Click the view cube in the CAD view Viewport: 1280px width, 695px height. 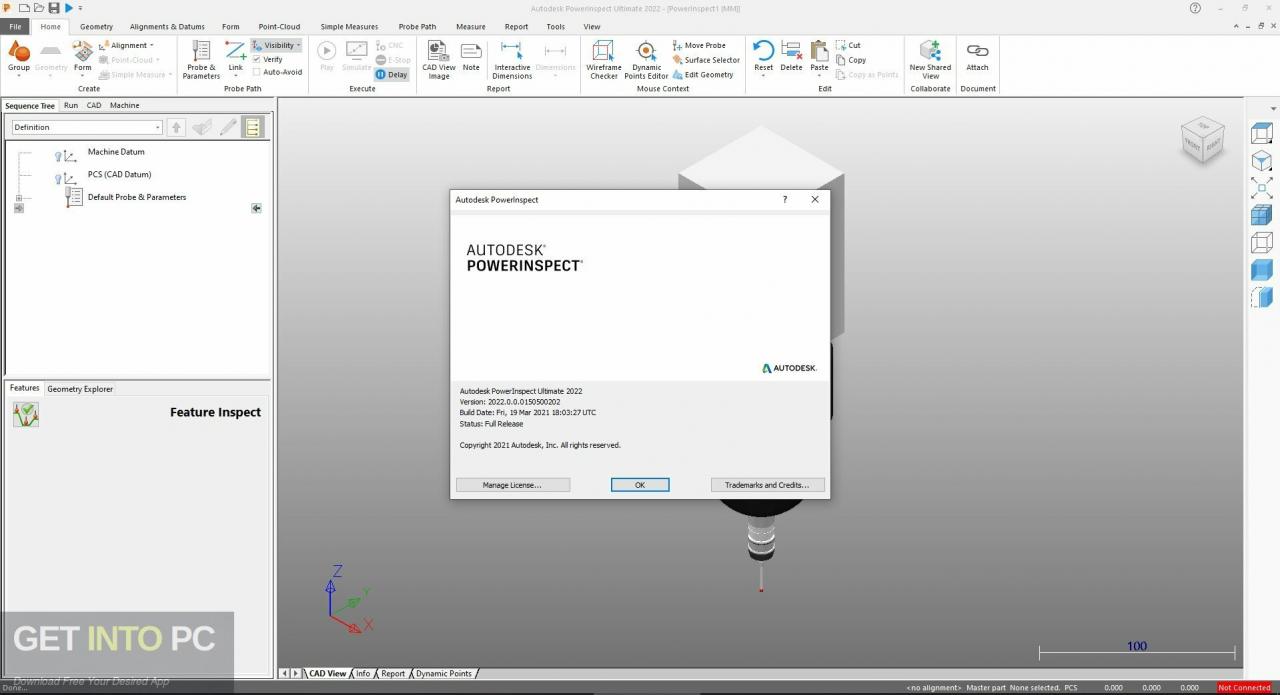[1202, 139]
